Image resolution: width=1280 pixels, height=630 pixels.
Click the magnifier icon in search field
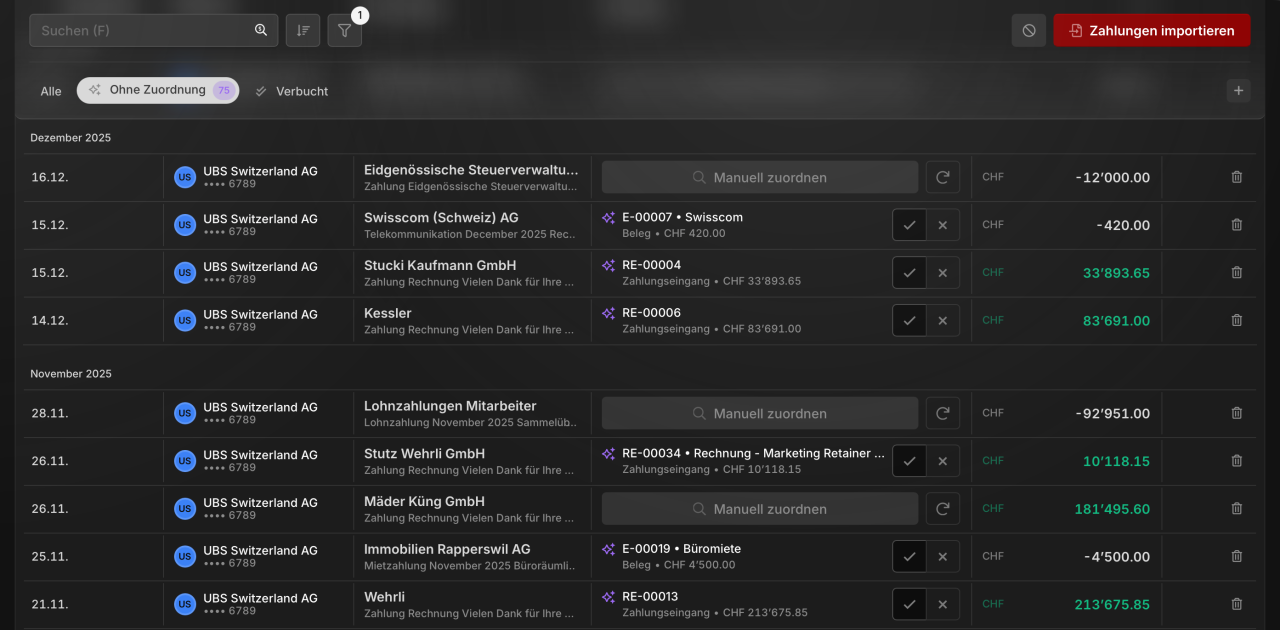click(x=261, y=30)
